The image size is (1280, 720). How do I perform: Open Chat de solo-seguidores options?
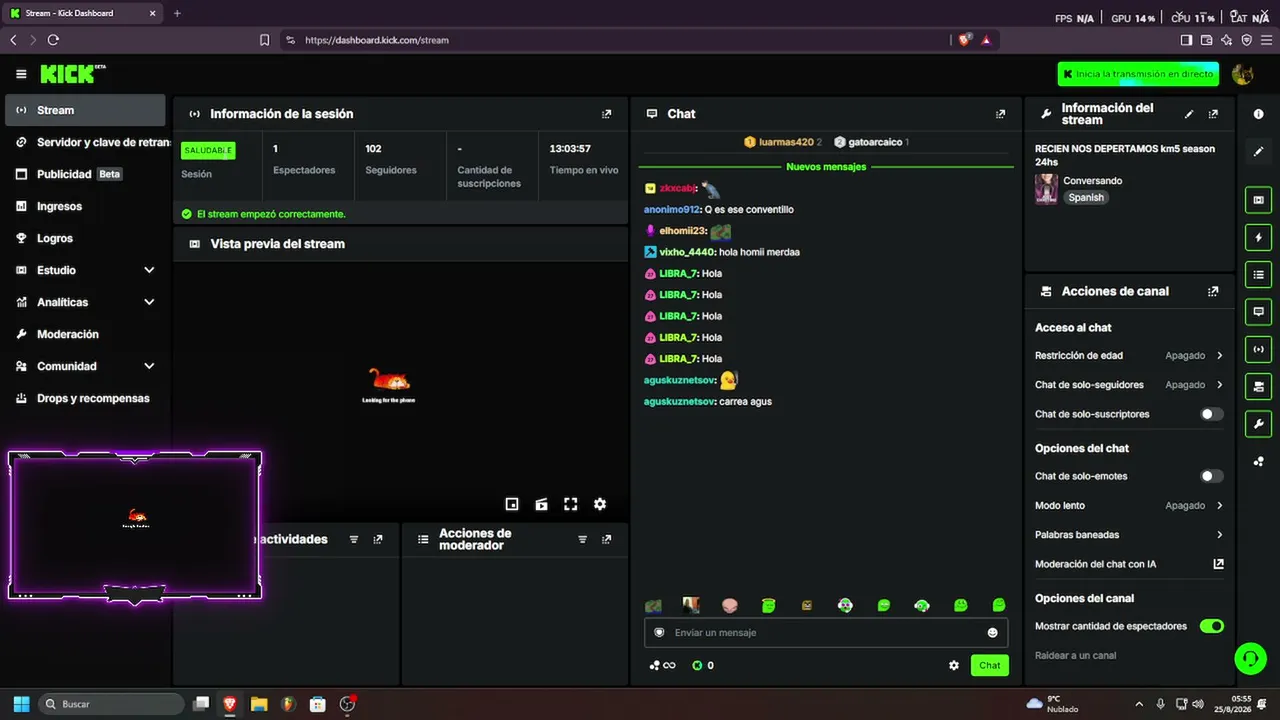coord(1130,385)
